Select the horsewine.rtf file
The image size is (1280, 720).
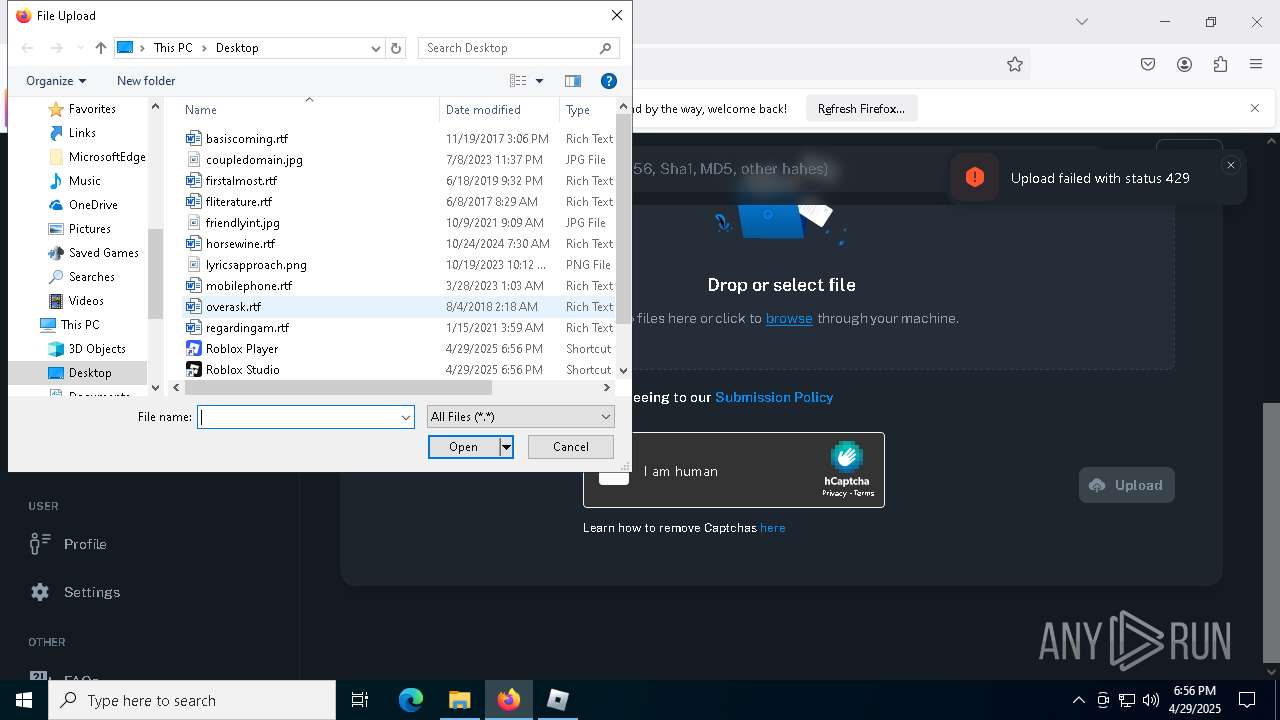point(240,244)
